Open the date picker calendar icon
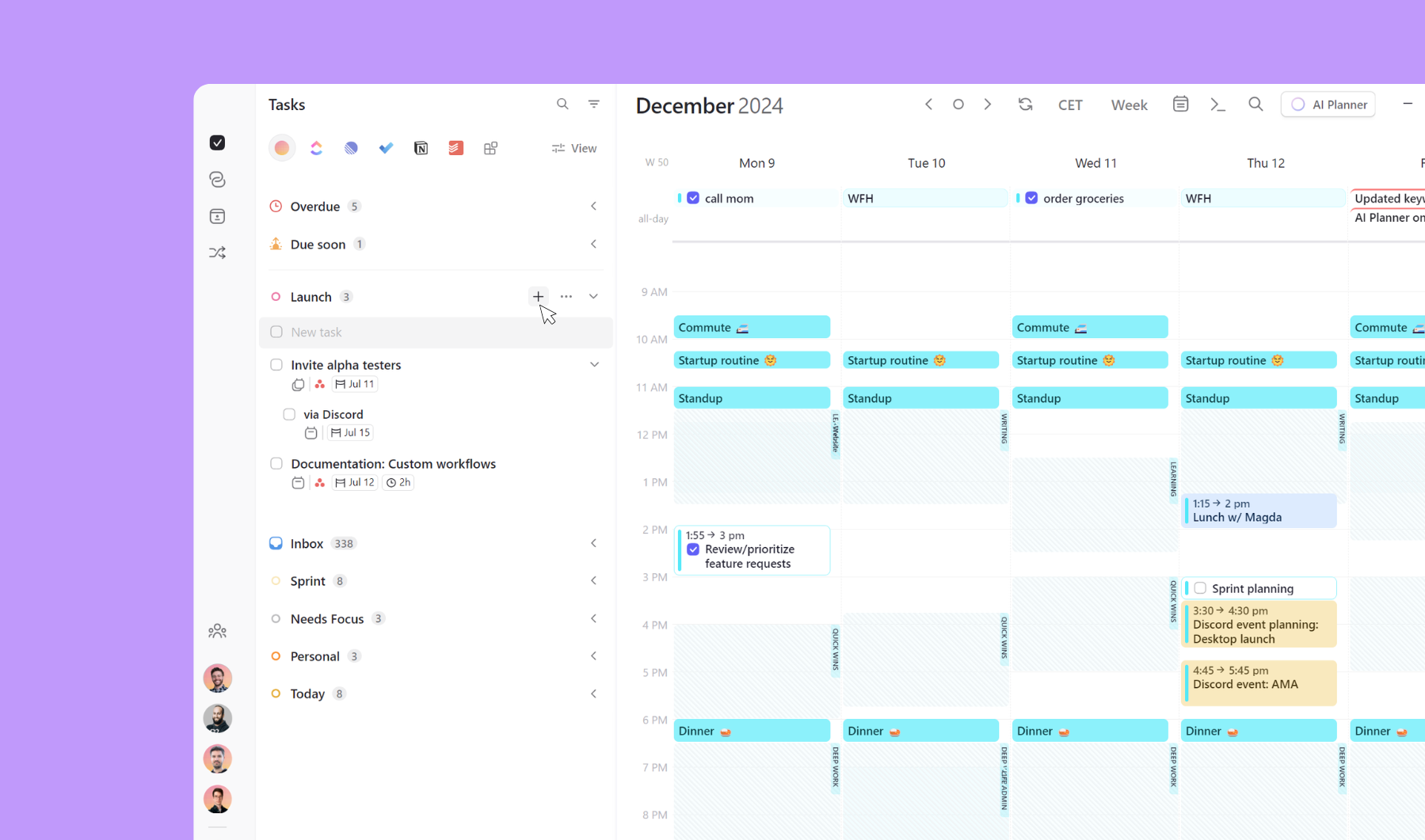 click(x=1180, y=105)
